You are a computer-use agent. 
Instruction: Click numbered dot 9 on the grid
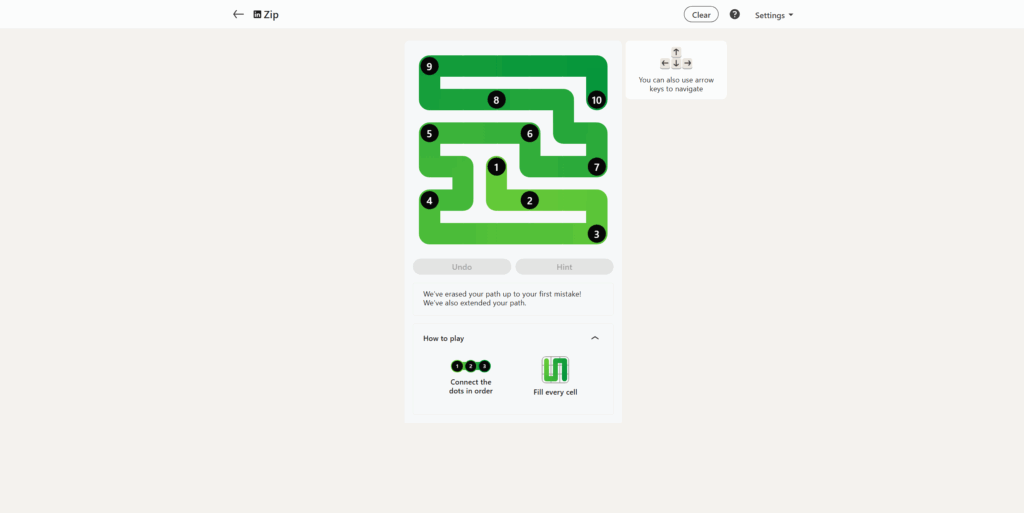[x=429, y=67]
